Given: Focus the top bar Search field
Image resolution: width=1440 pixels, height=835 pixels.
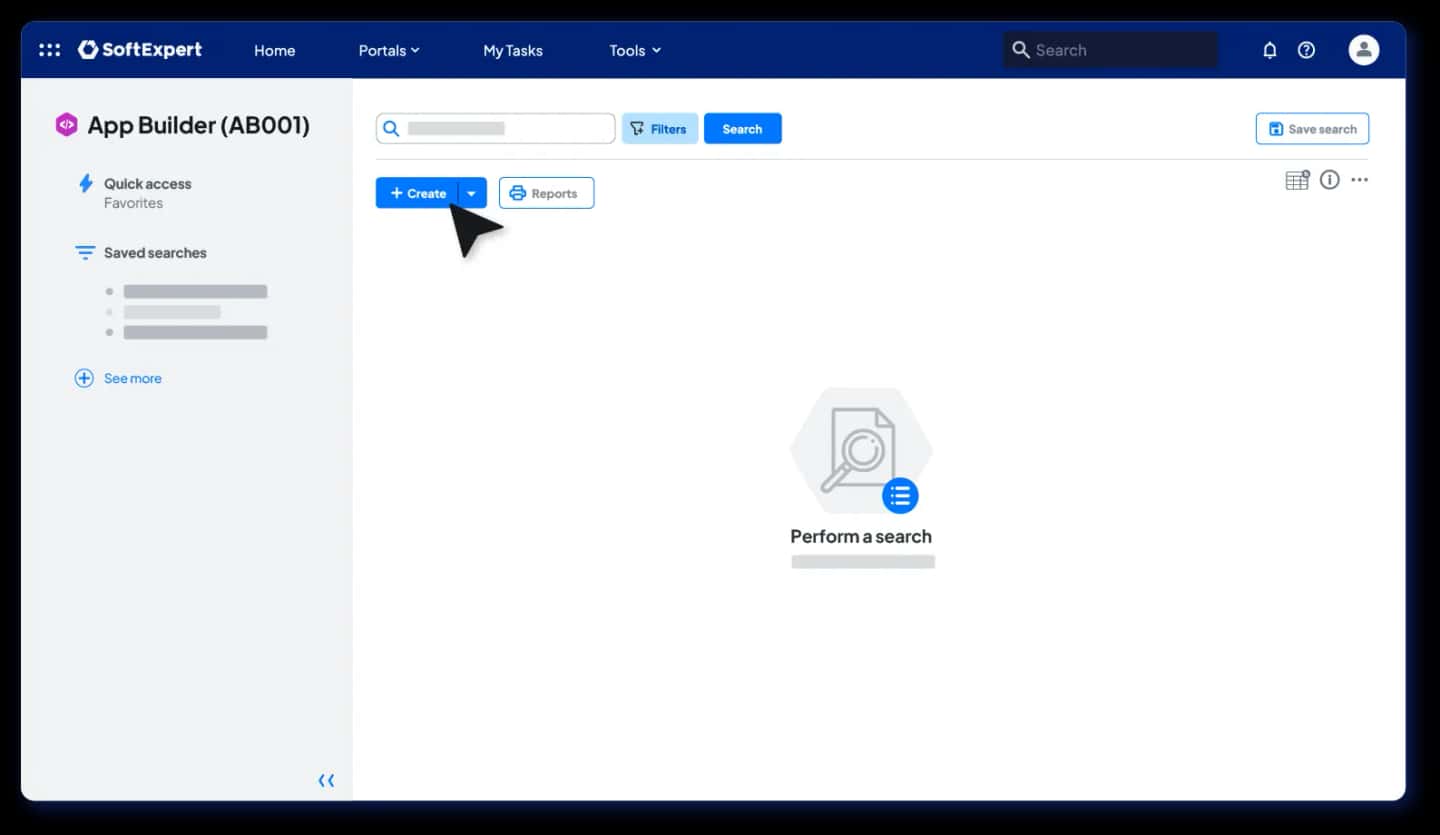Looking at the screenshot, I should pos(1111,50).
